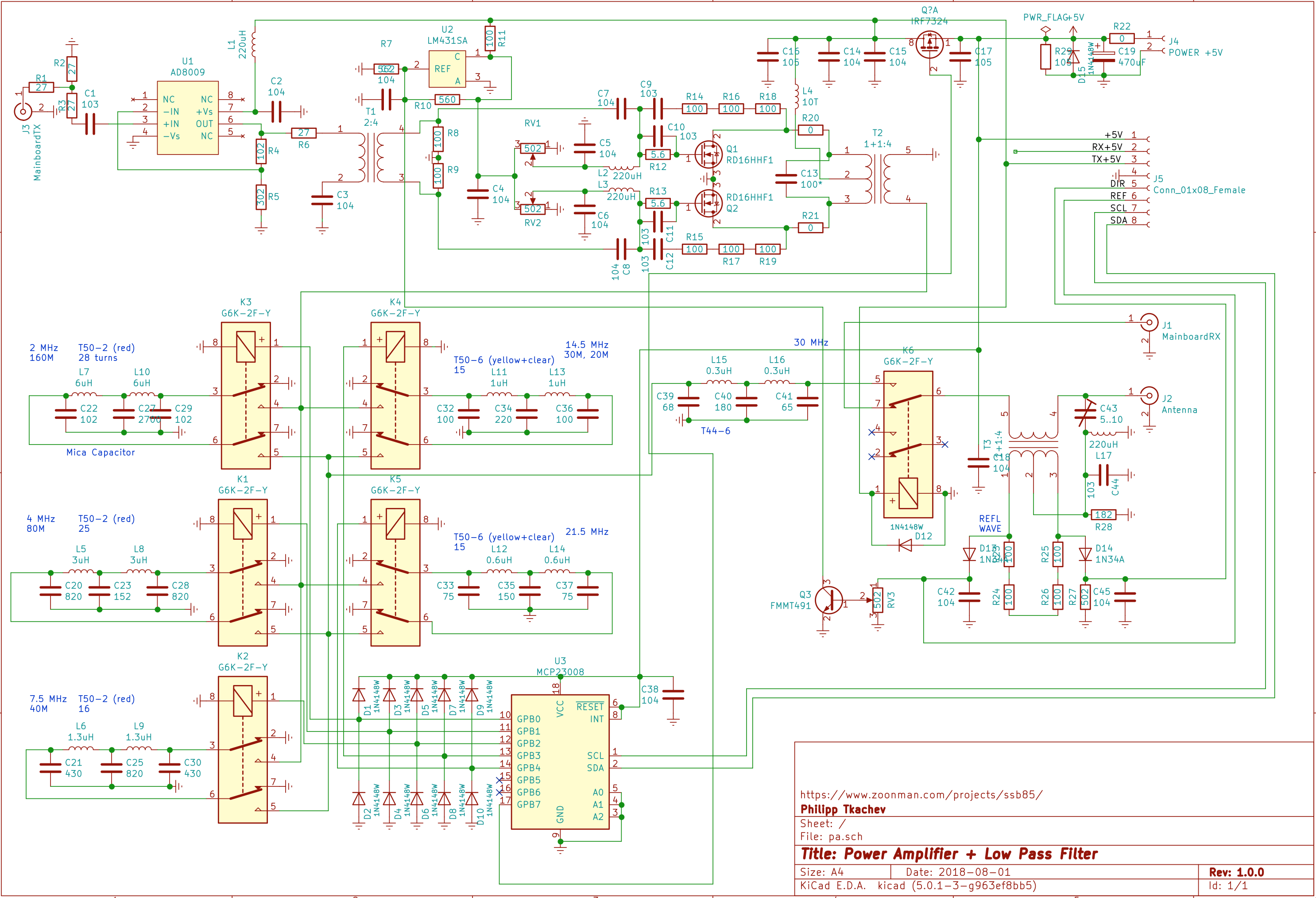Click the RV1 502 trimmer potentiometer

click(532, 148)
